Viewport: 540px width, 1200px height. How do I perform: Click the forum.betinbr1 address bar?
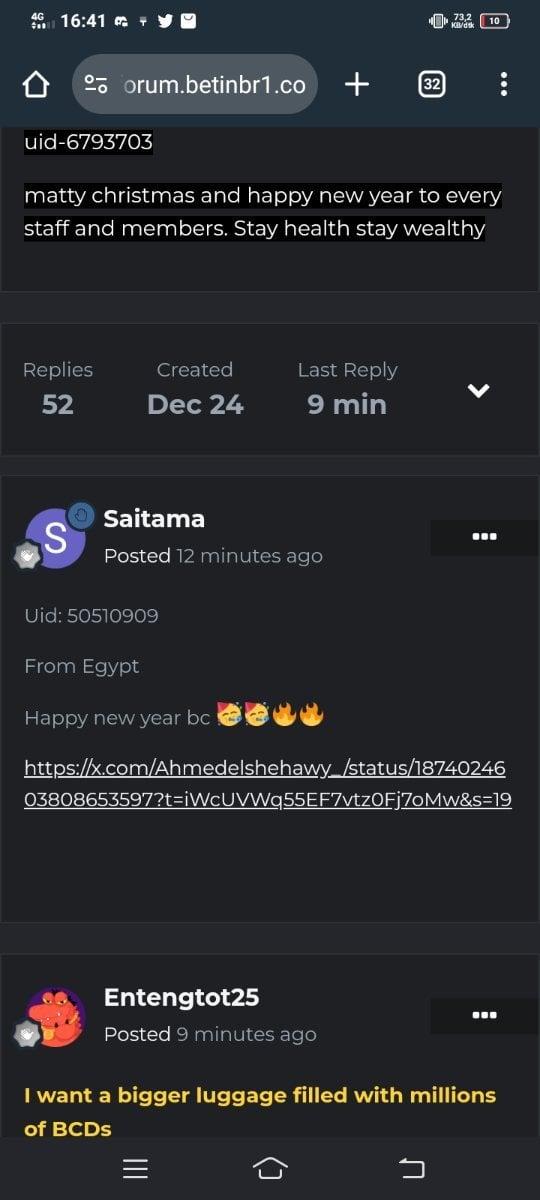point(195,85)
